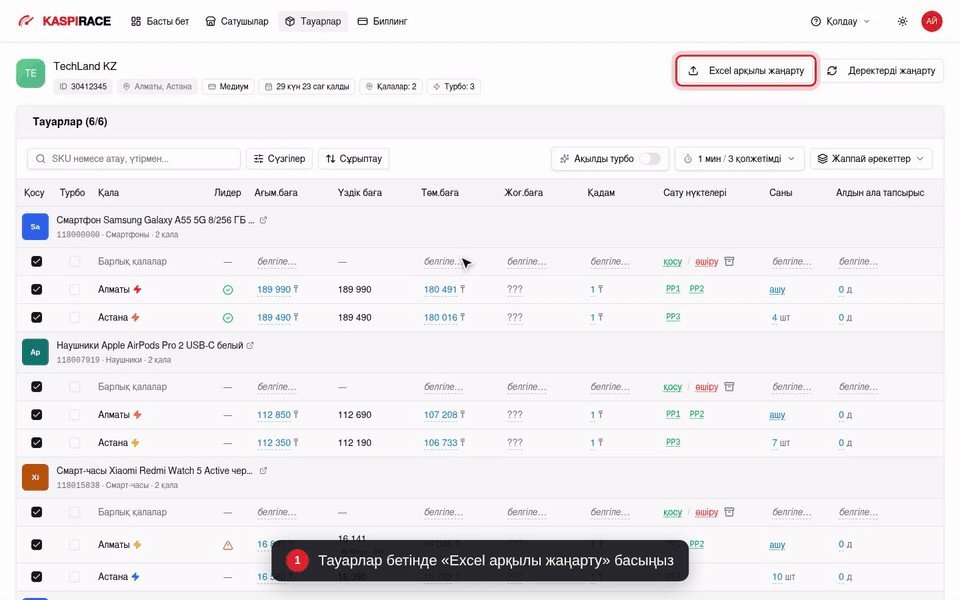Open the АЙ user avatar menu
Viewport: 960px width, 600px height.
tap(932, 21)
